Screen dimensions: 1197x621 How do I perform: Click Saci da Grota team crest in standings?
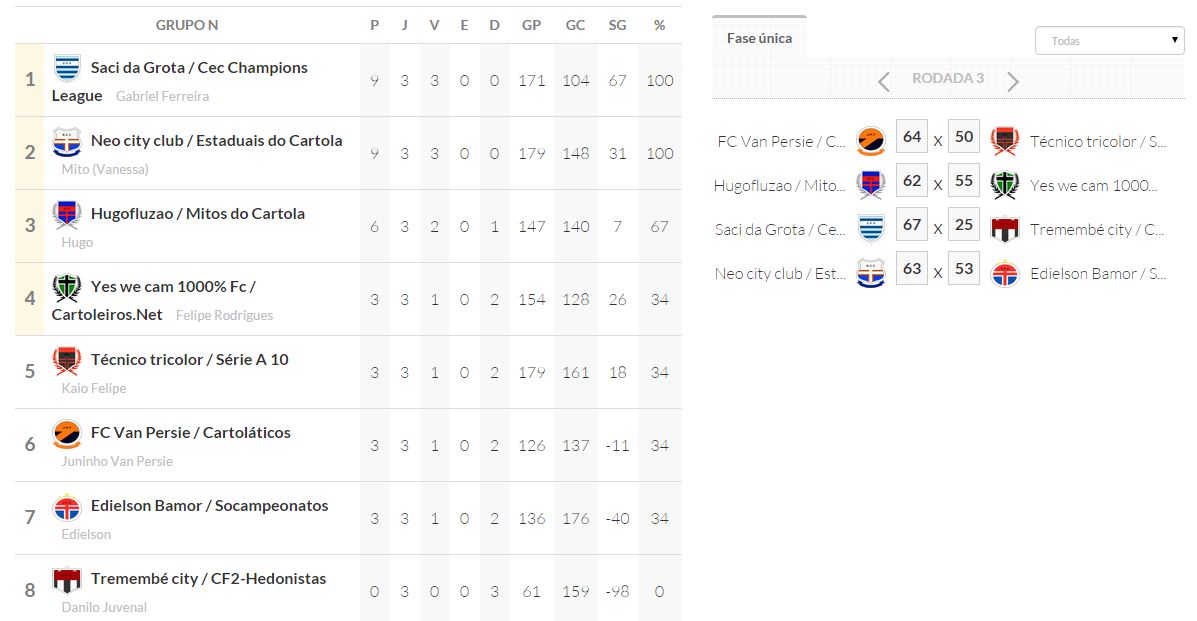(x=67, y=68)
